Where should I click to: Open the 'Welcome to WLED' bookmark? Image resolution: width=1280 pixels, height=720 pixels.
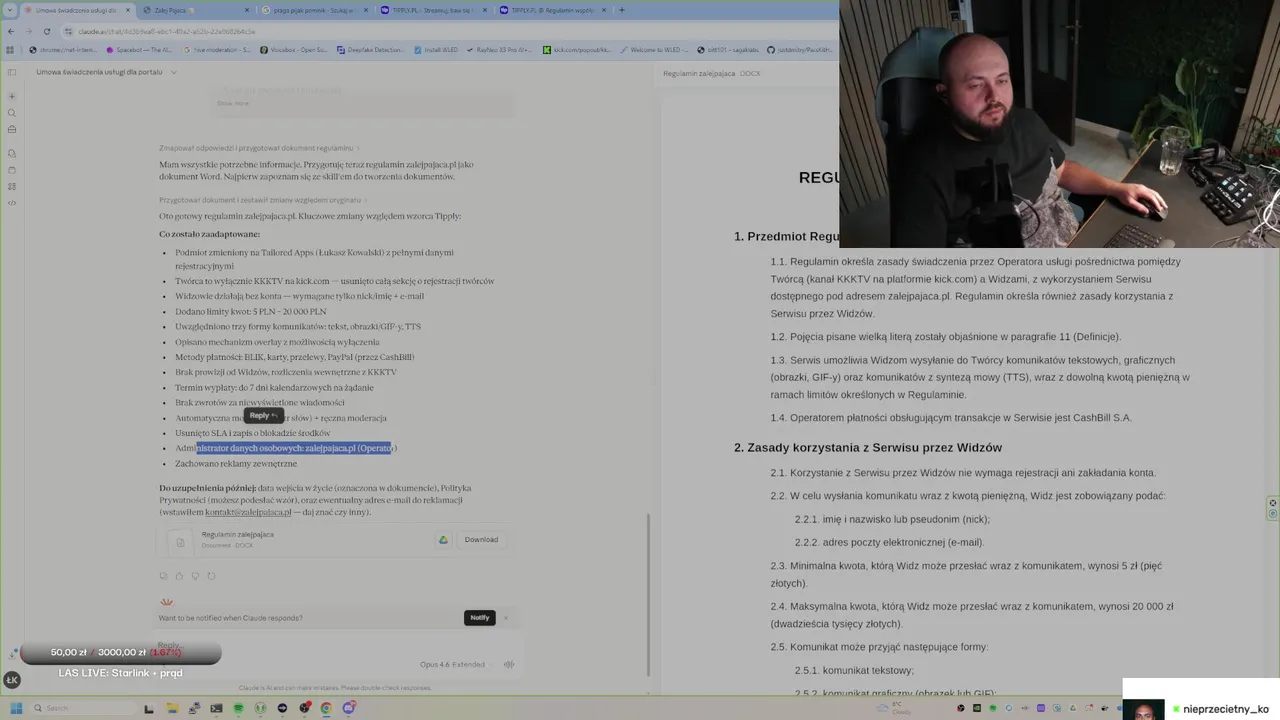point(653,49)
